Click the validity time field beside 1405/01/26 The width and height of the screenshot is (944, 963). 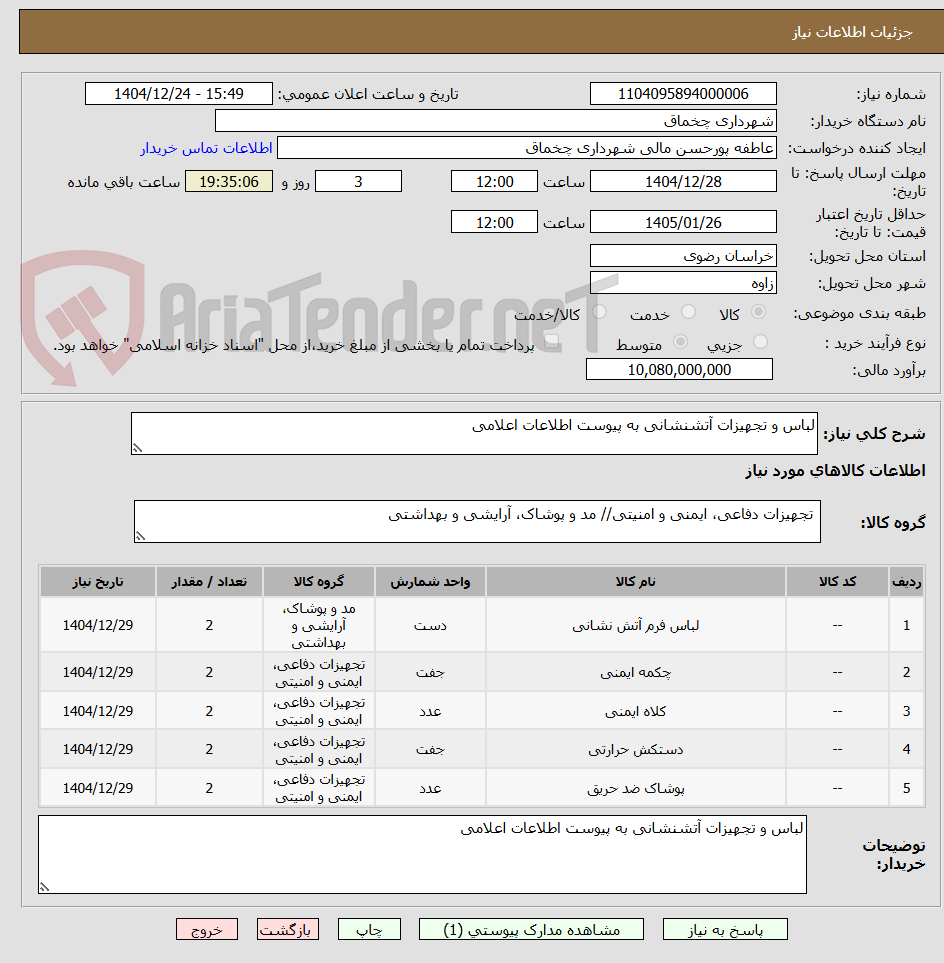click(x=494, y=222)
